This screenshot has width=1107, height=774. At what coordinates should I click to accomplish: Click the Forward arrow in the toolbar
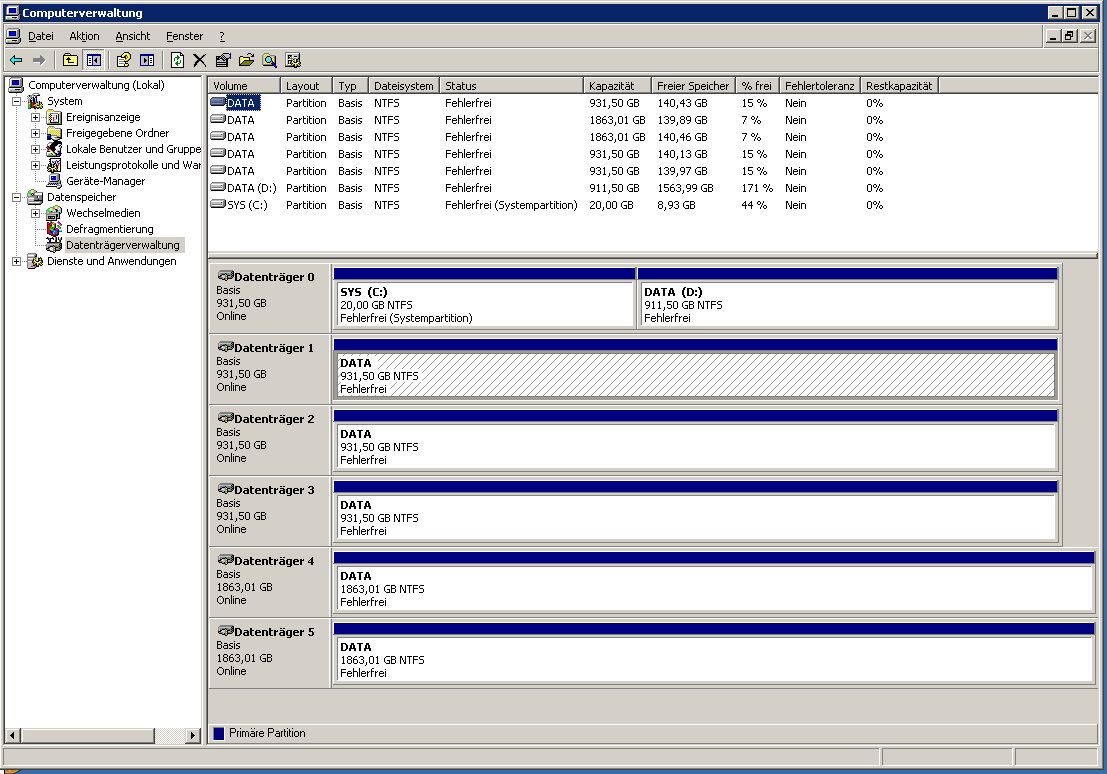(39, 61)
